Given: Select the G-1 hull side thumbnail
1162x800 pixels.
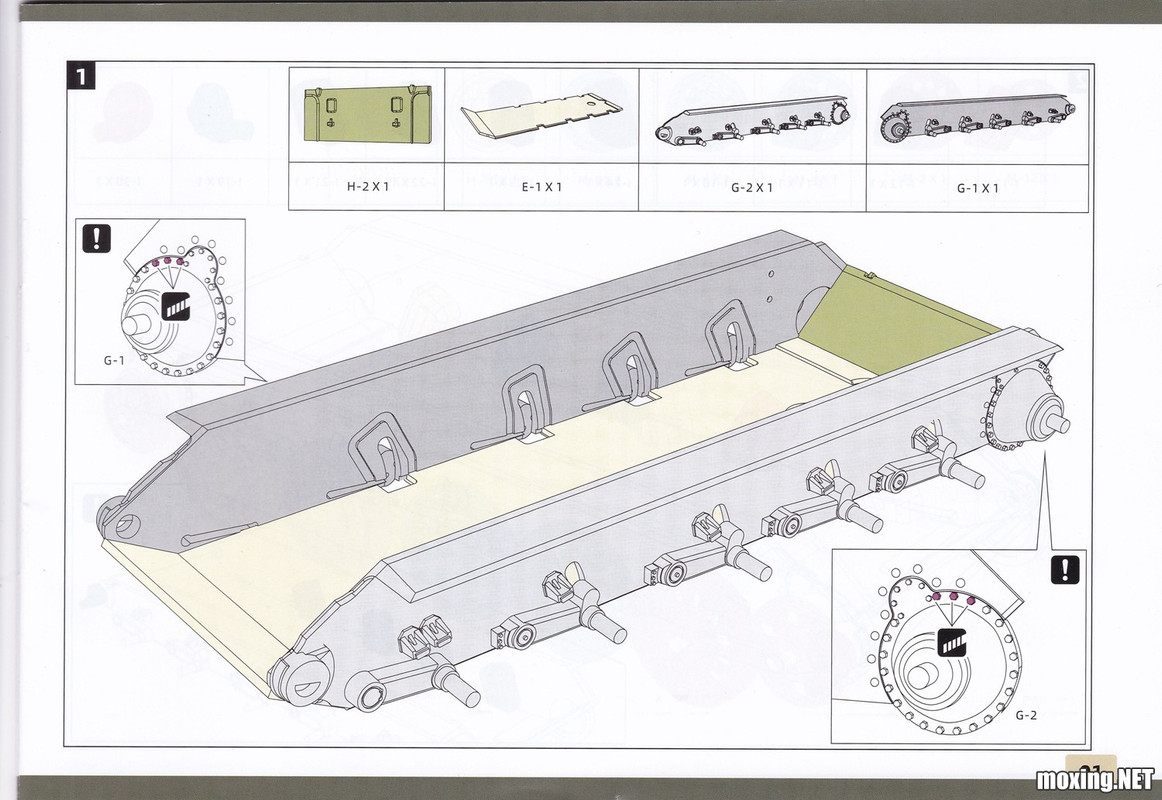Looking at the screenshot, I should point(978,117).
